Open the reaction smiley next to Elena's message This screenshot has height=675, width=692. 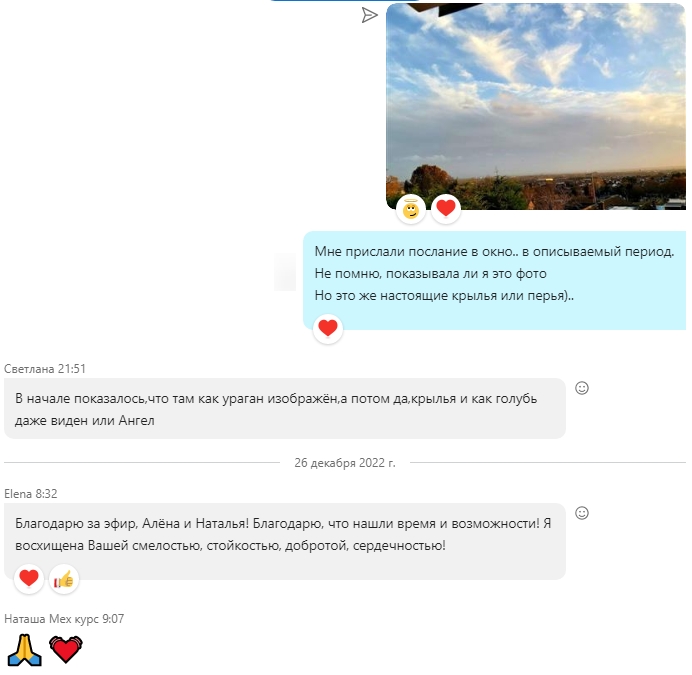tap(582, 513)
